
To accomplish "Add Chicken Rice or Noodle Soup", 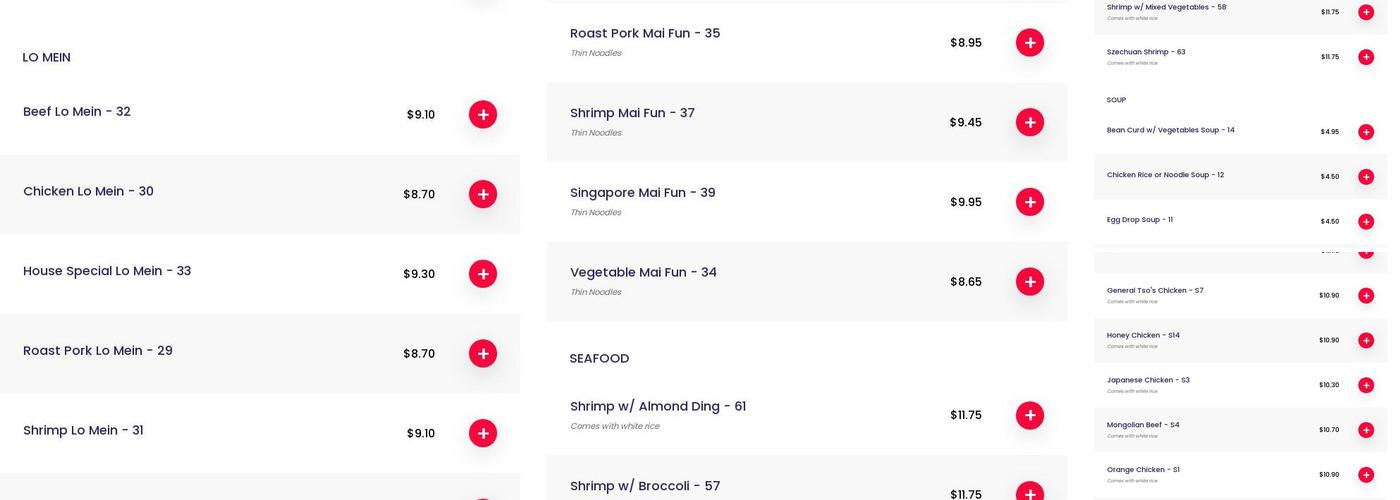I will (x=1366, y=177).
